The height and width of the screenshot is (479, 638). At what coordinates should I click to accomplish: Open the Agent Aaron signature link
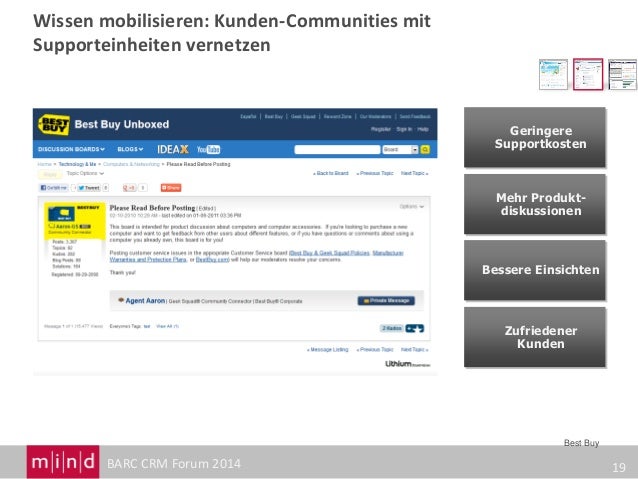coord(145,301)
